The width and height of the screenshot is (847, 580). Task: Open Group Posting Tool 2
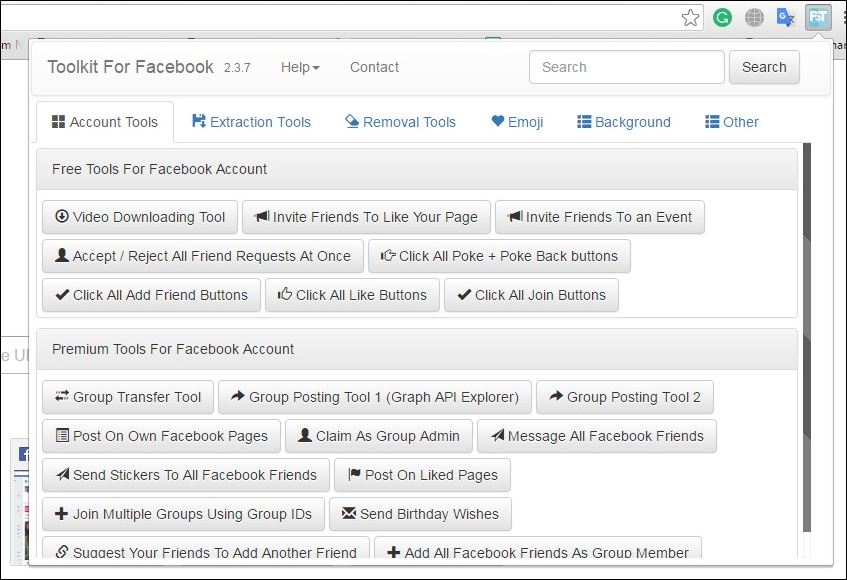[625, 397]
